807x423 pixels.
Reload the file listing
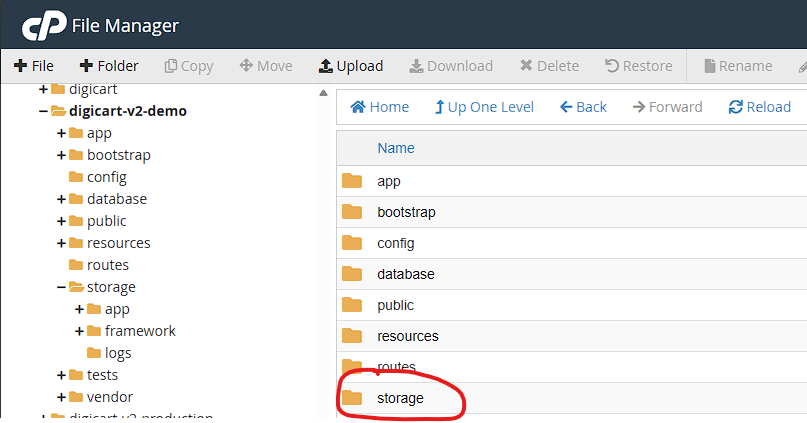tap(759, 107)
